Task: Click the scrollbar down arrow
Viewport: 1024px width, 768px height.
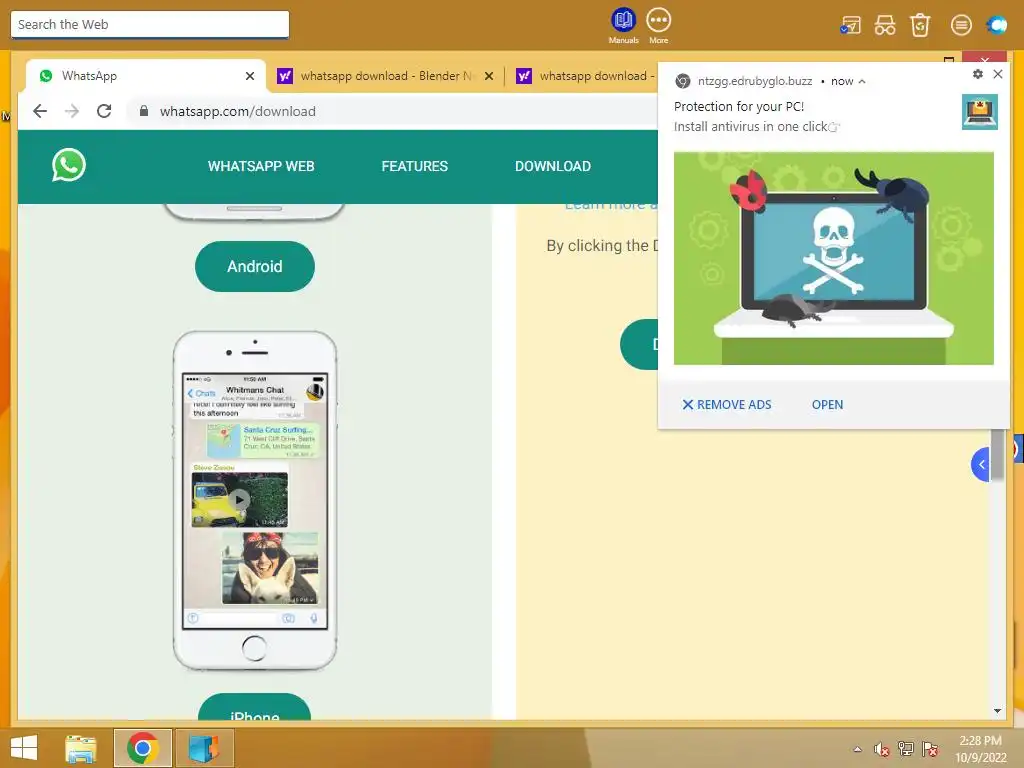Action: tap(997, 711)
